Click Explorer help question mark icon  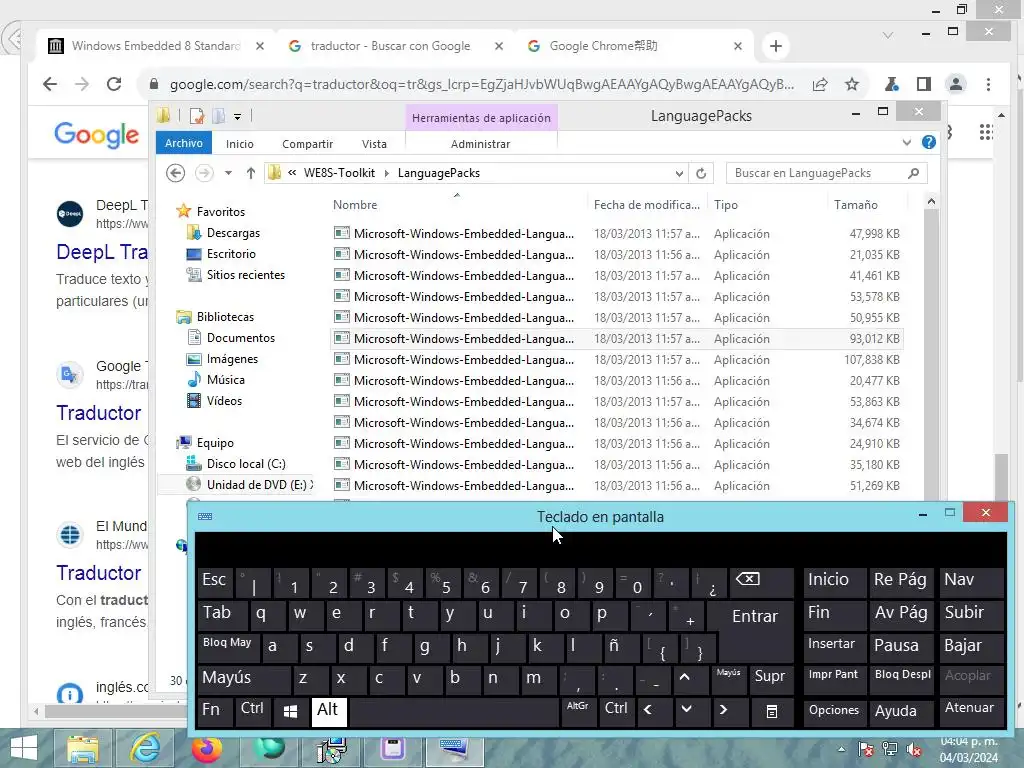[929, 142]
